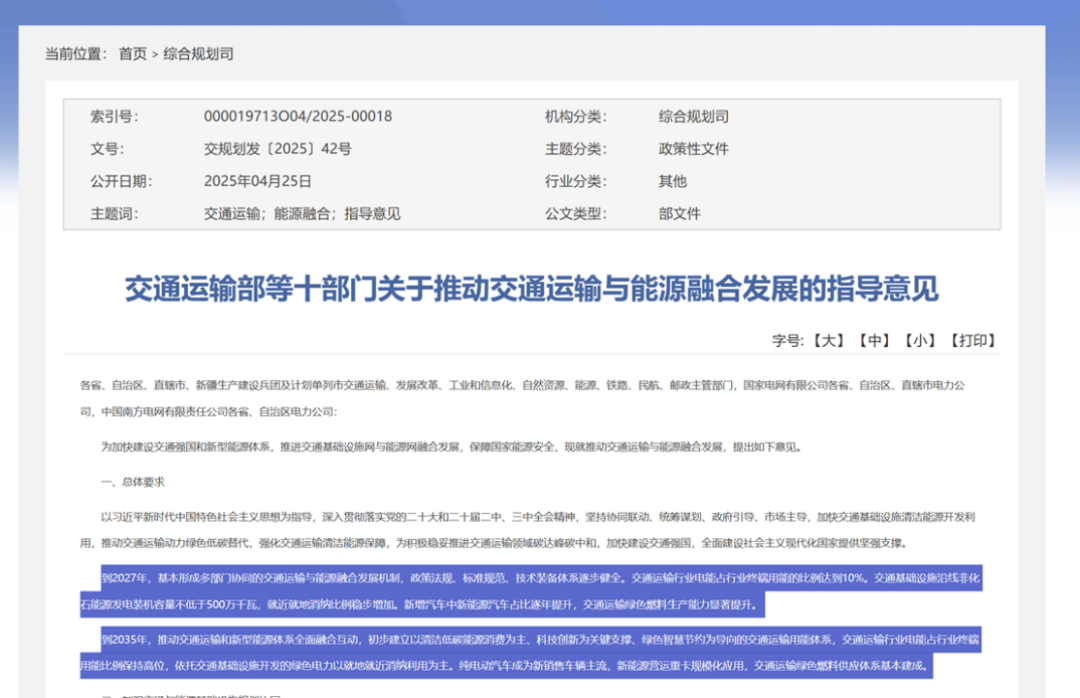Set font size to 小
The height and width of the screenshot is (698, 1080).
point(920,340)
